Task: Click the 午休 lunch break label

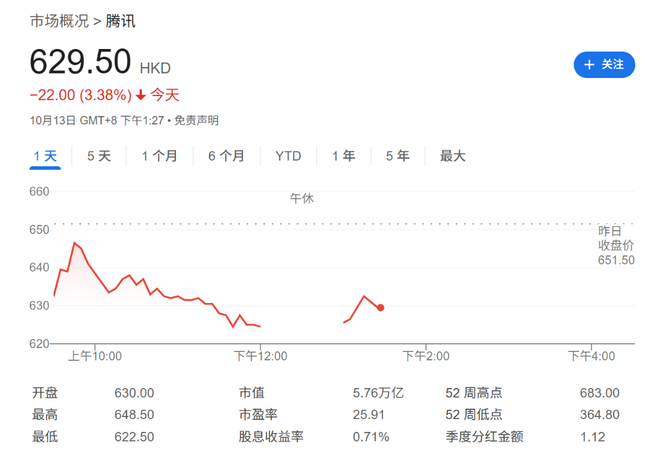Action: tap(301, 199)
